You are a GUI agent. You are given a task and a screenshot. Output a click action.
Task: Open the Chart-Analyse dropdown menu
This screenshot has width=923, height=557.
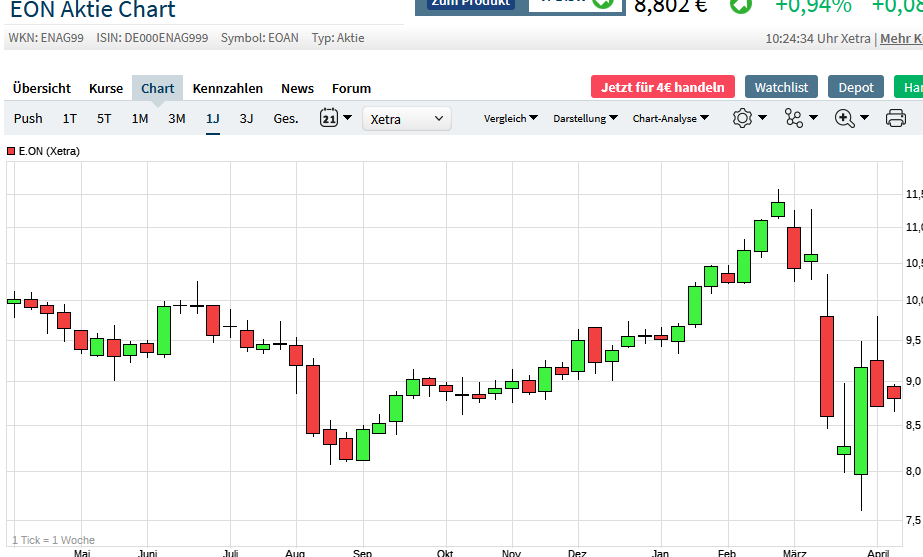pos(670,118)
